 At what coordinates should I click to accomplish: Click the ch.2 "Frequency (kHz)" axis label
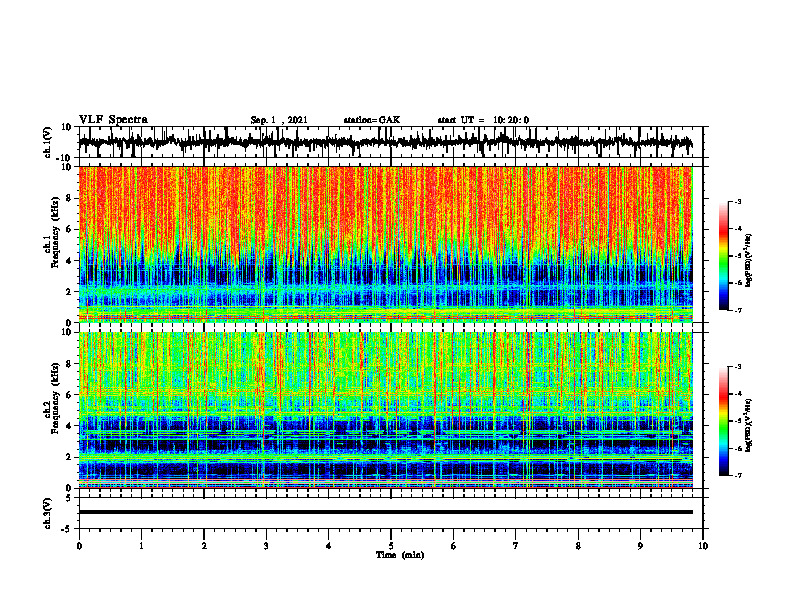pyautogui.click(x=55, y=398)
